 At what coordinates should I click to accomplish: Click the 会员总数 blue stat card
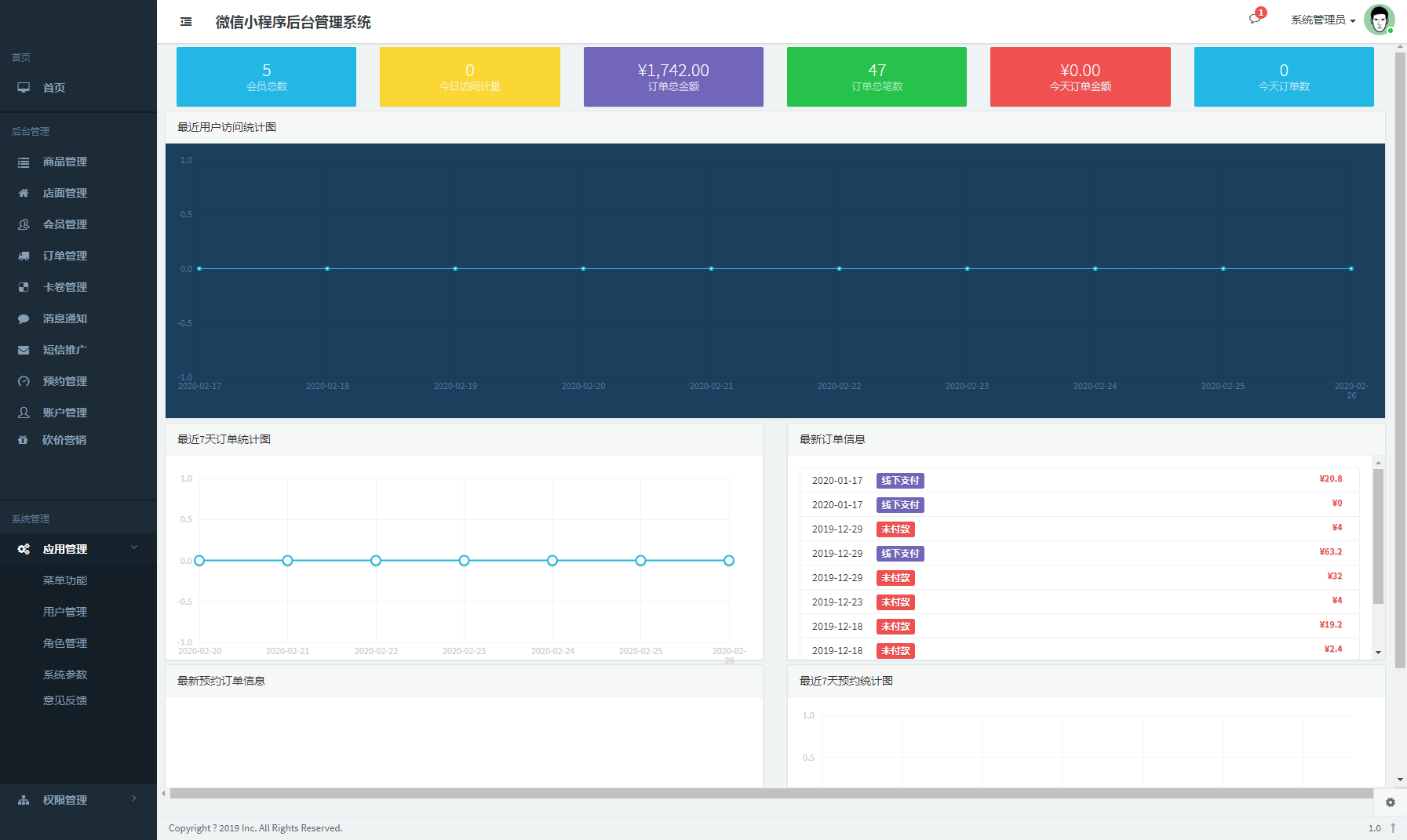[x=266, y=77]
